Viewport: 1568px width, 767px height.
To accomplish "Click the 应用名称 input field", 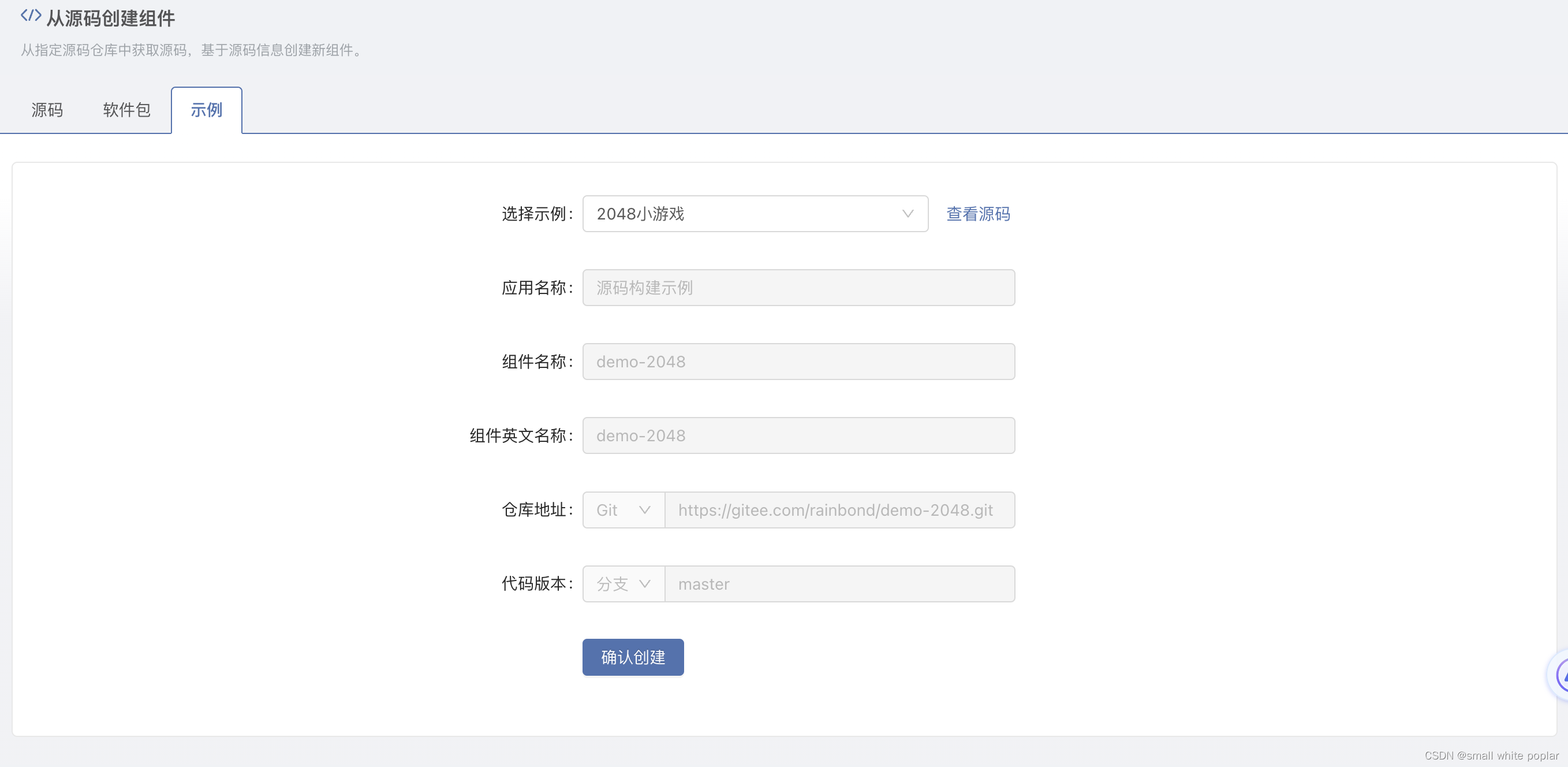I will (798, 288).
